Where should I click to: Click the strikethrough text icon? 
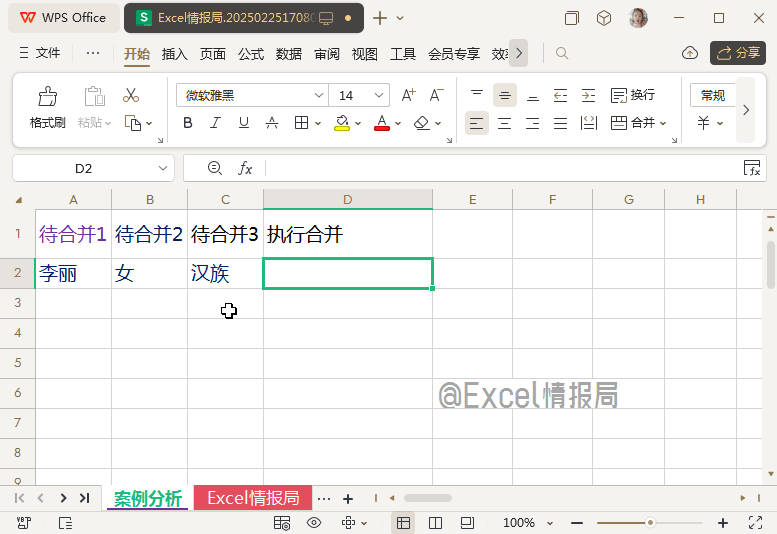coord(271,123)
